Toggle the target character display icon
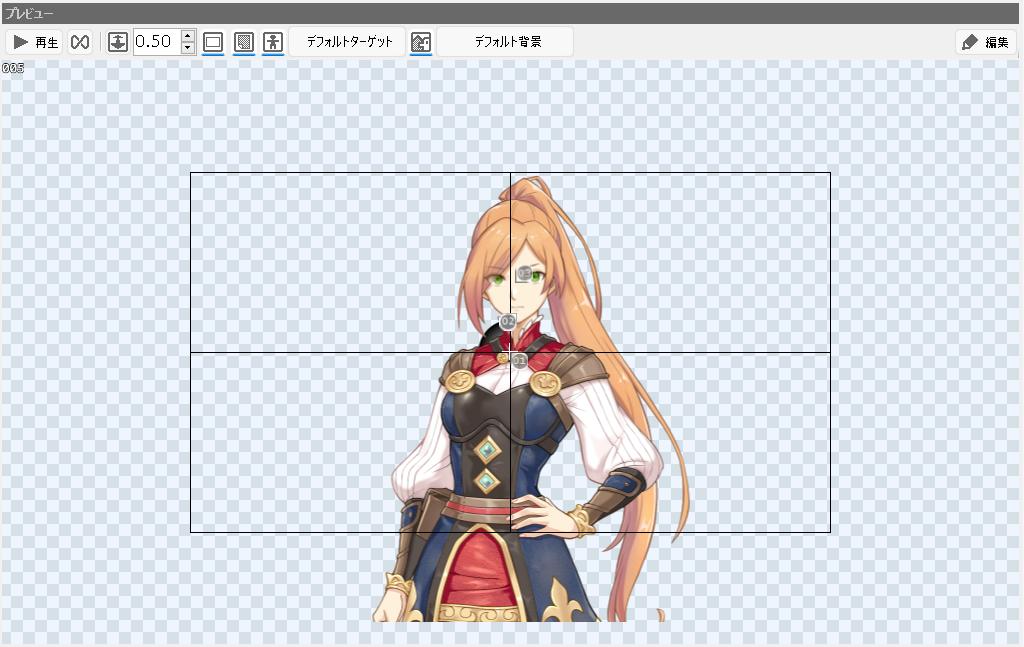Viewport: 1024px width, 647px height. coord(273,42)
